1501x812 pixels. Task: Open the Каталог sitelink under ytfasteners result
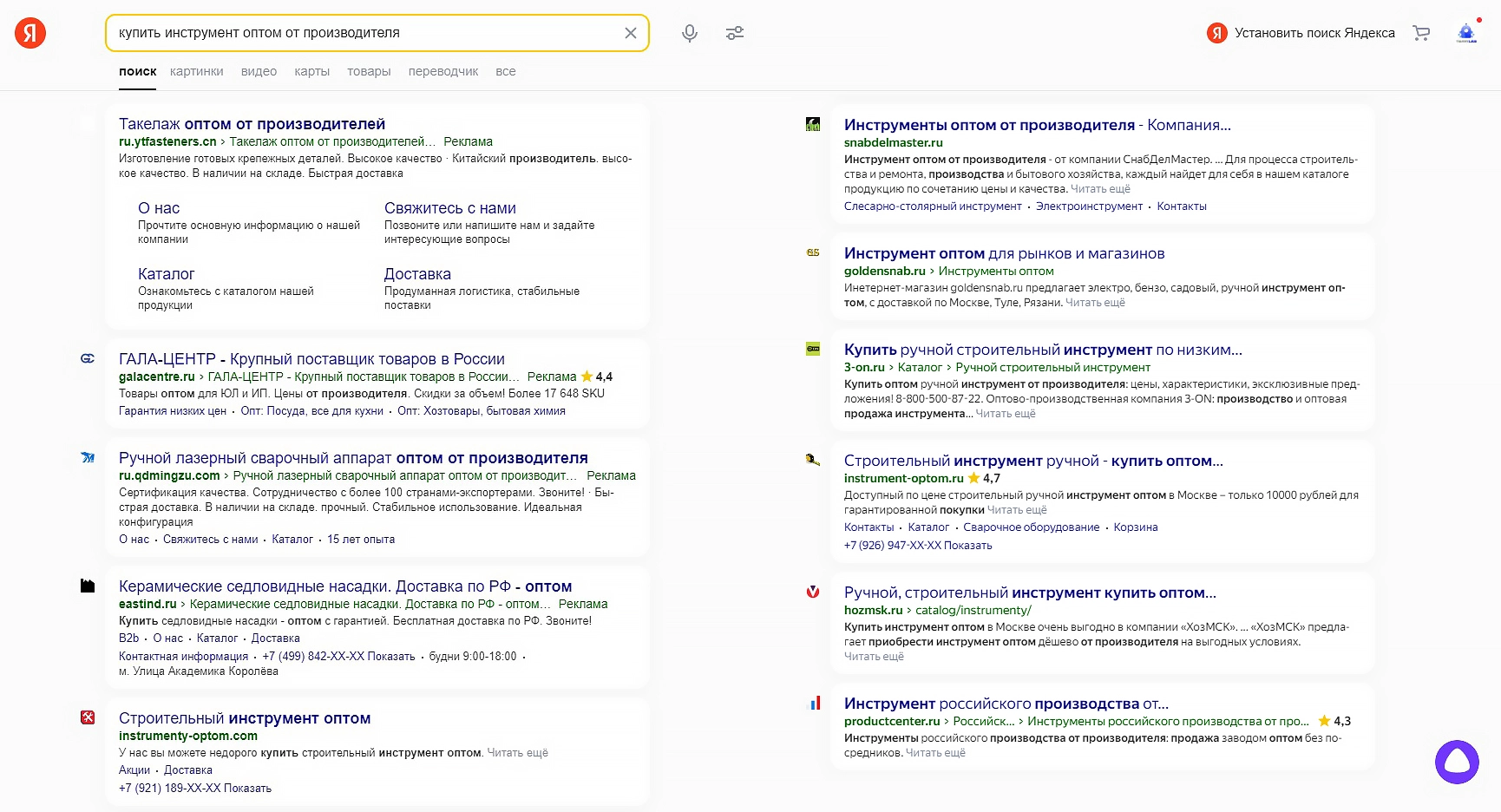point(165,273)
